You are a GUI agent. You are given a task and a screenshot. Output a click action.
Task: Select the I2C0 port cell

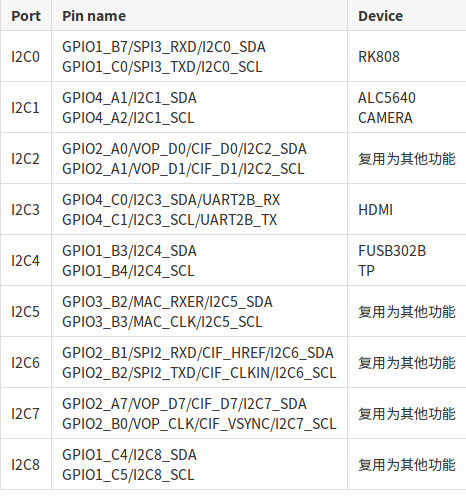click(26, 56)
